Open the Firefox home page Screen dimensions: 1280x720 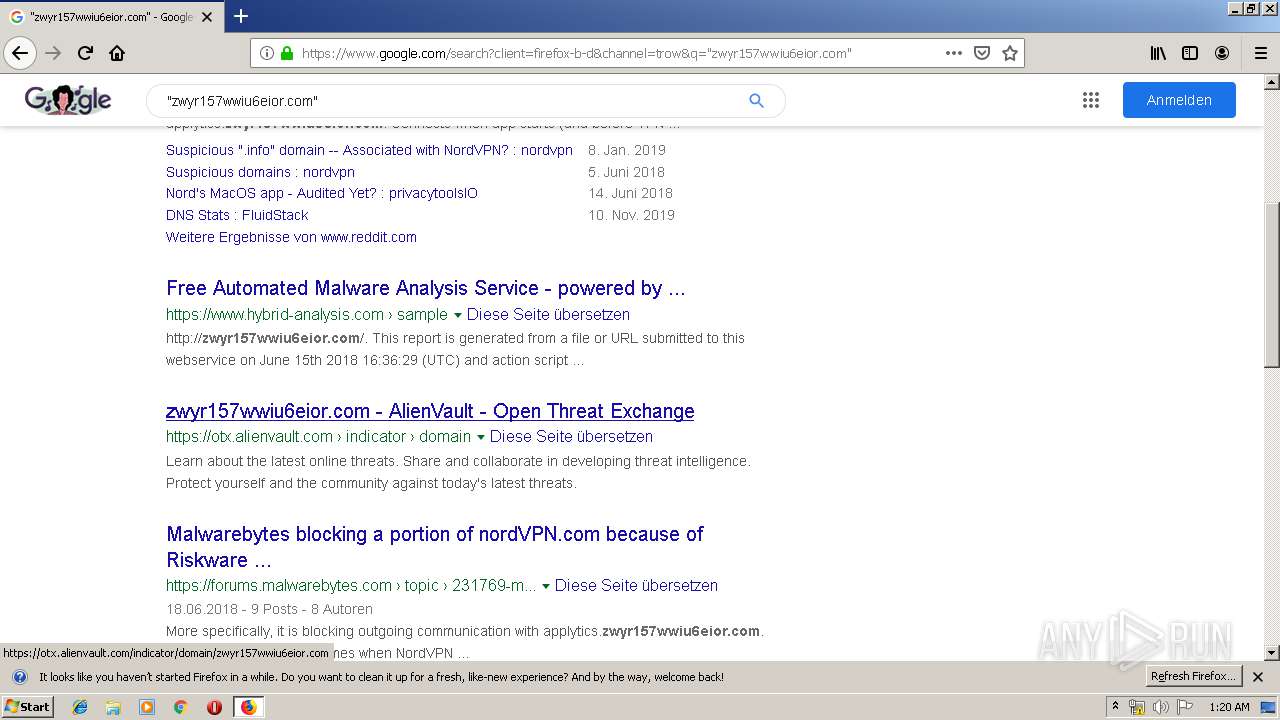(x=117, y=53)
